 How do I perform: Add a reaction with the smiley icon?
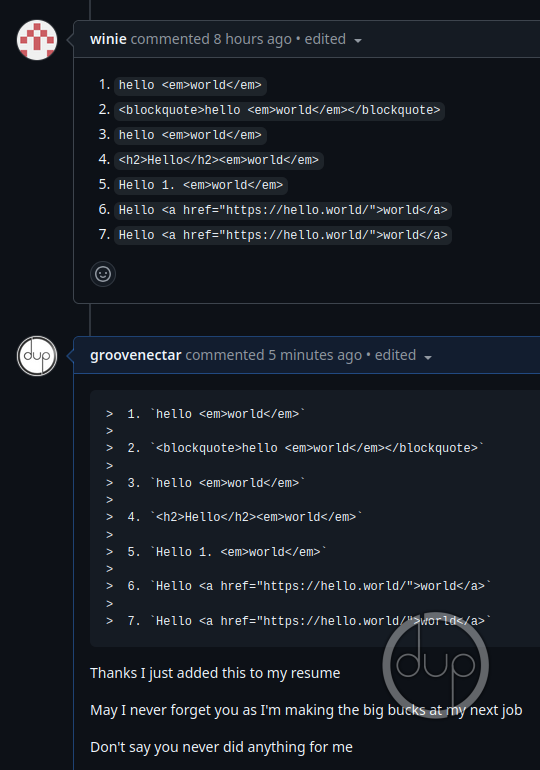click(103, 274)
